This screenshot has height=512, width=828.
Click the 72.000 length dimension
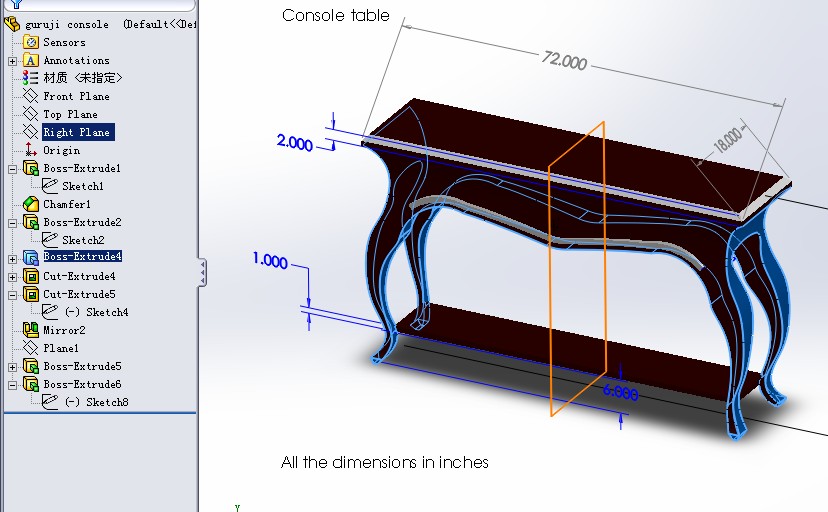tap(564, 60)
